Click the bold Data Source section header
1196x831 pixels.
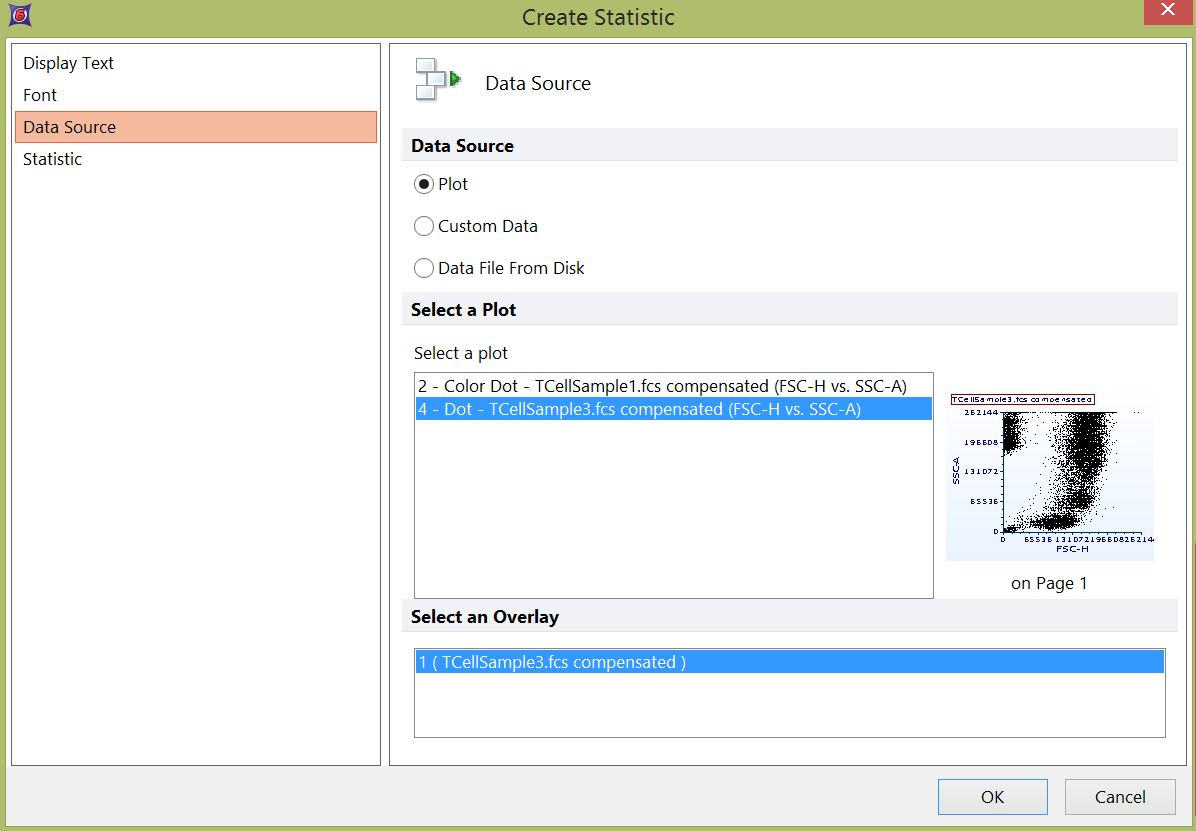click(462, 146)
